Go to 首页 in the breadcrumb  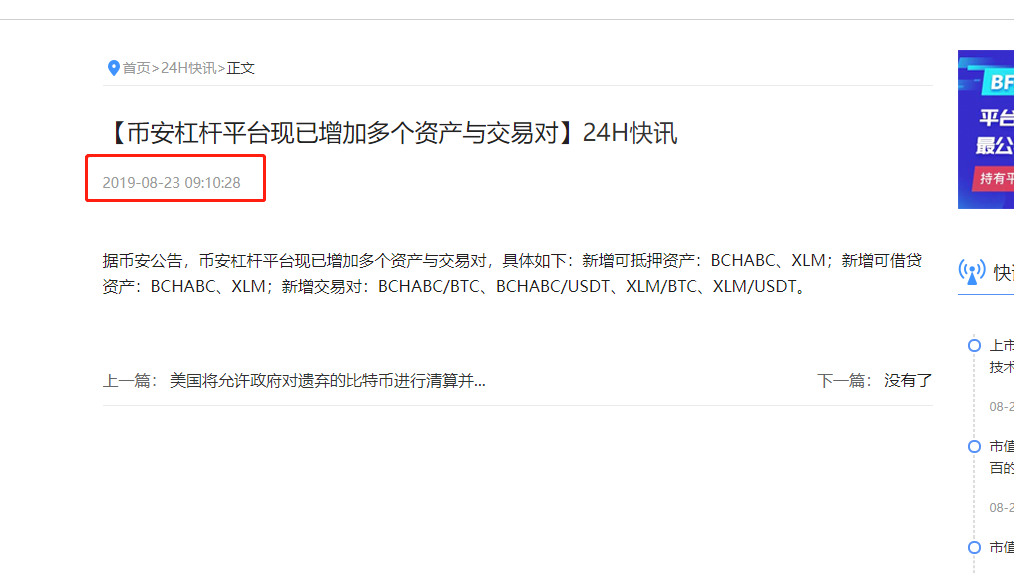coord(136,68)
